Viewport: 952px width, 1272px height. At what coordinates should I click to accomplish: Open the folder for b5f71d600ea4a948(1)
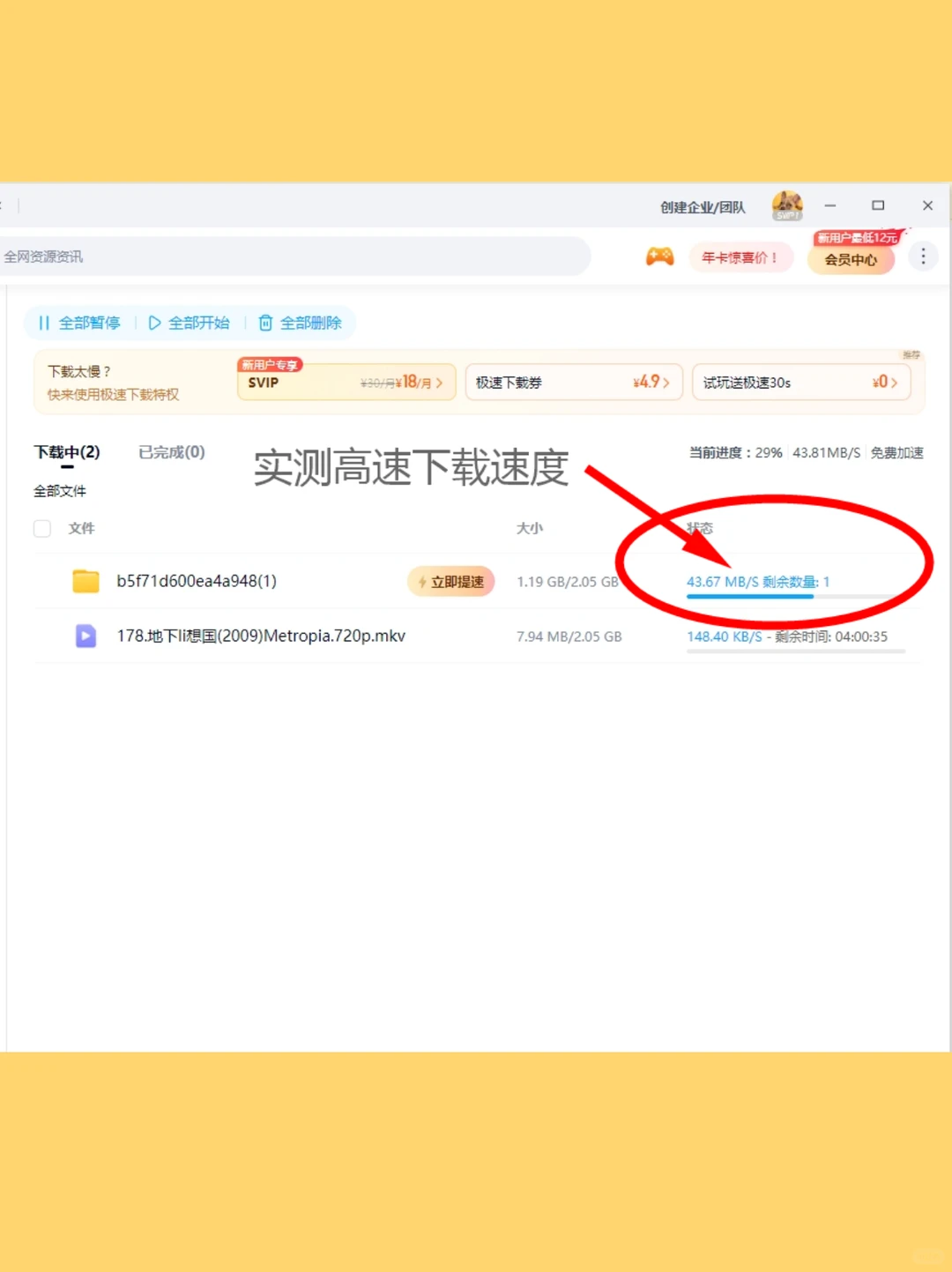click(x=85, y=581)
